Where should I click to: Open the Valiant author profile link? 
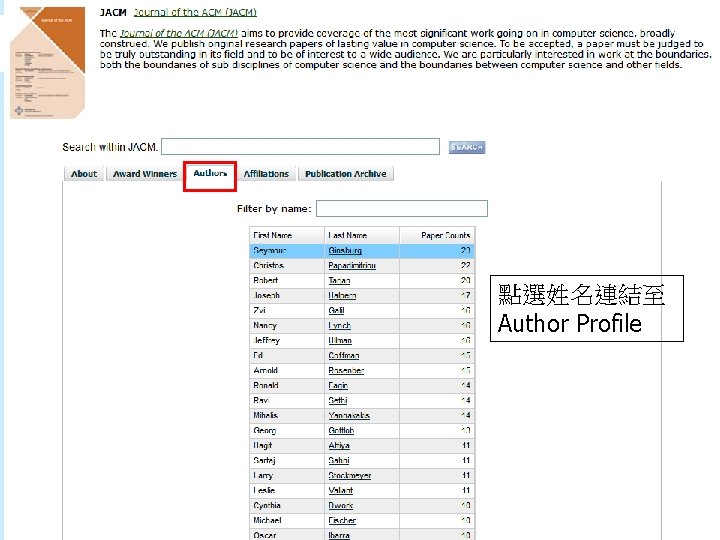(x=340, y=490)
